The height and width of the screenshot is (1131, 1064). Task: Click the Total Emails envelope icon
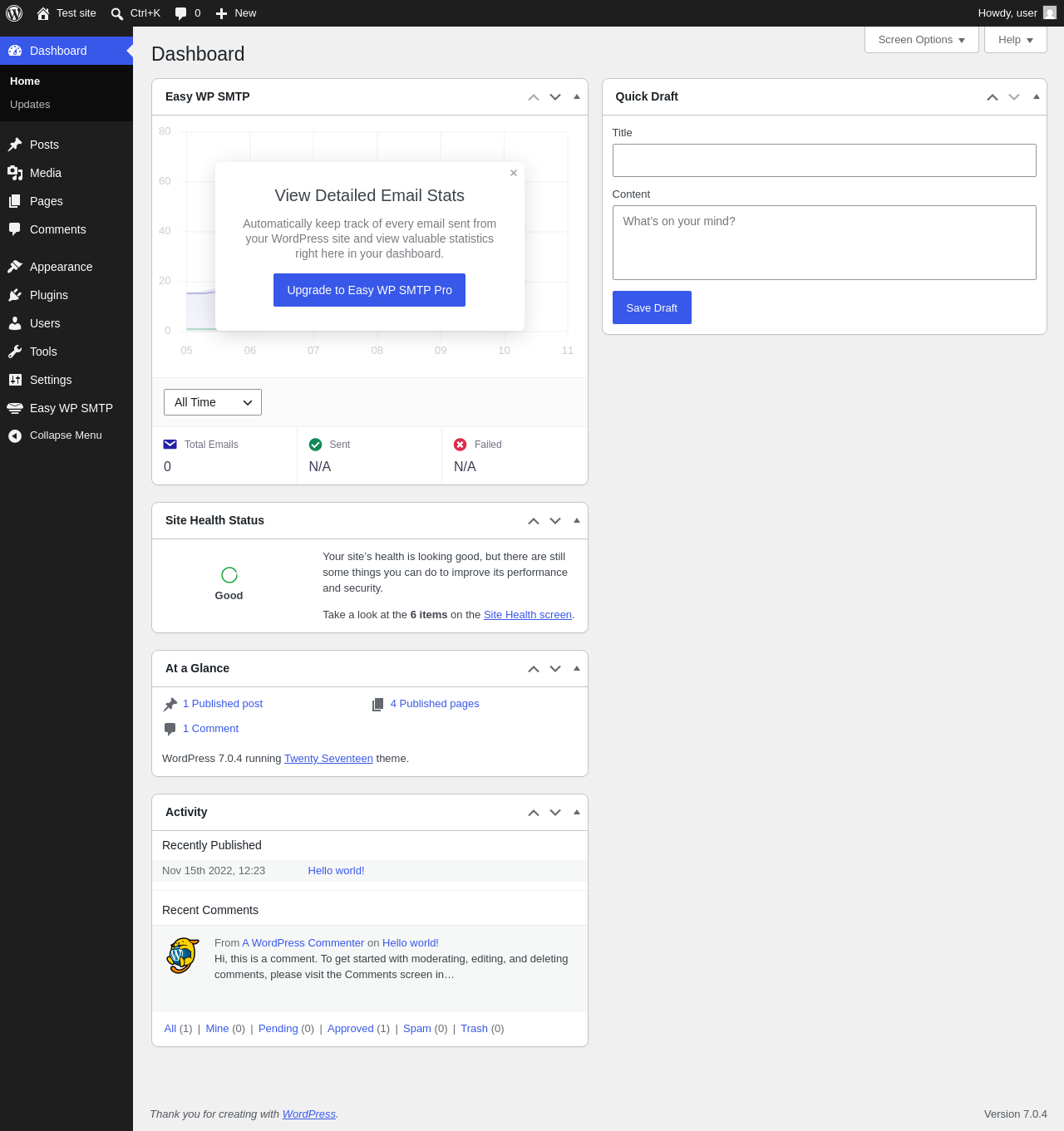coord(170,445)
